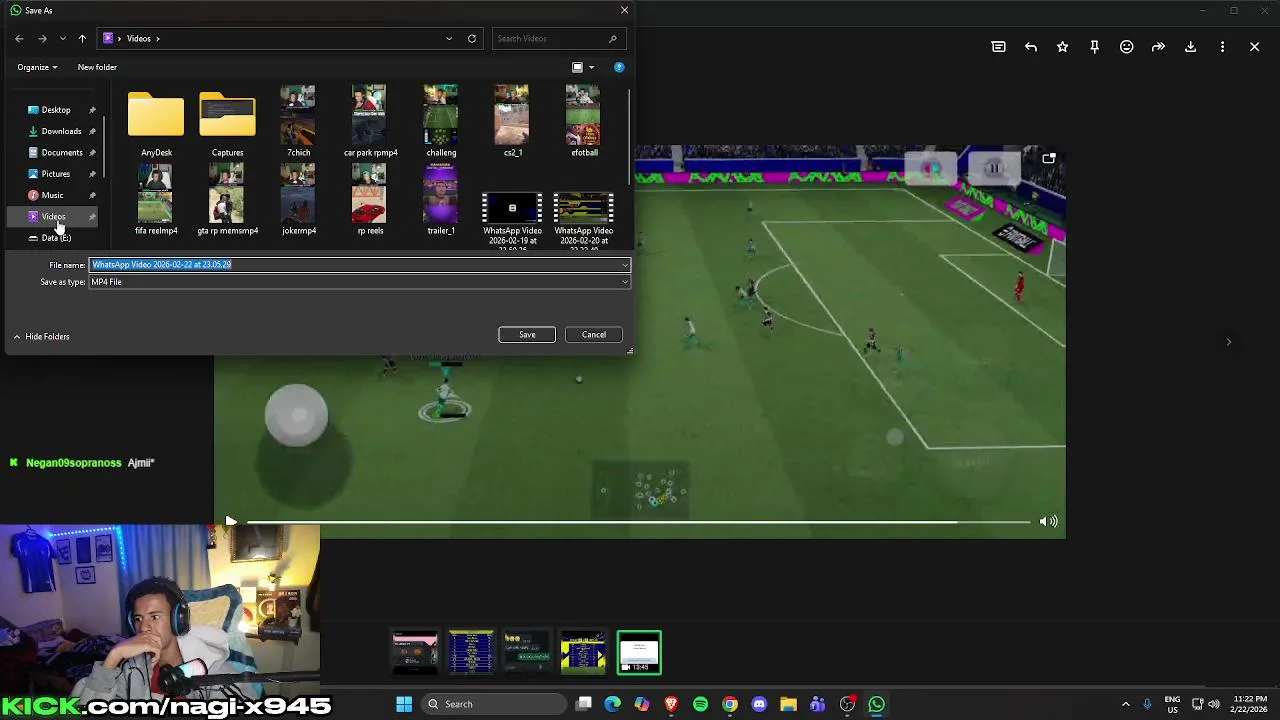Star this media in WhatsApp viewer
The height and width of the screenshot is (720, 1280).
(1062, 47)
